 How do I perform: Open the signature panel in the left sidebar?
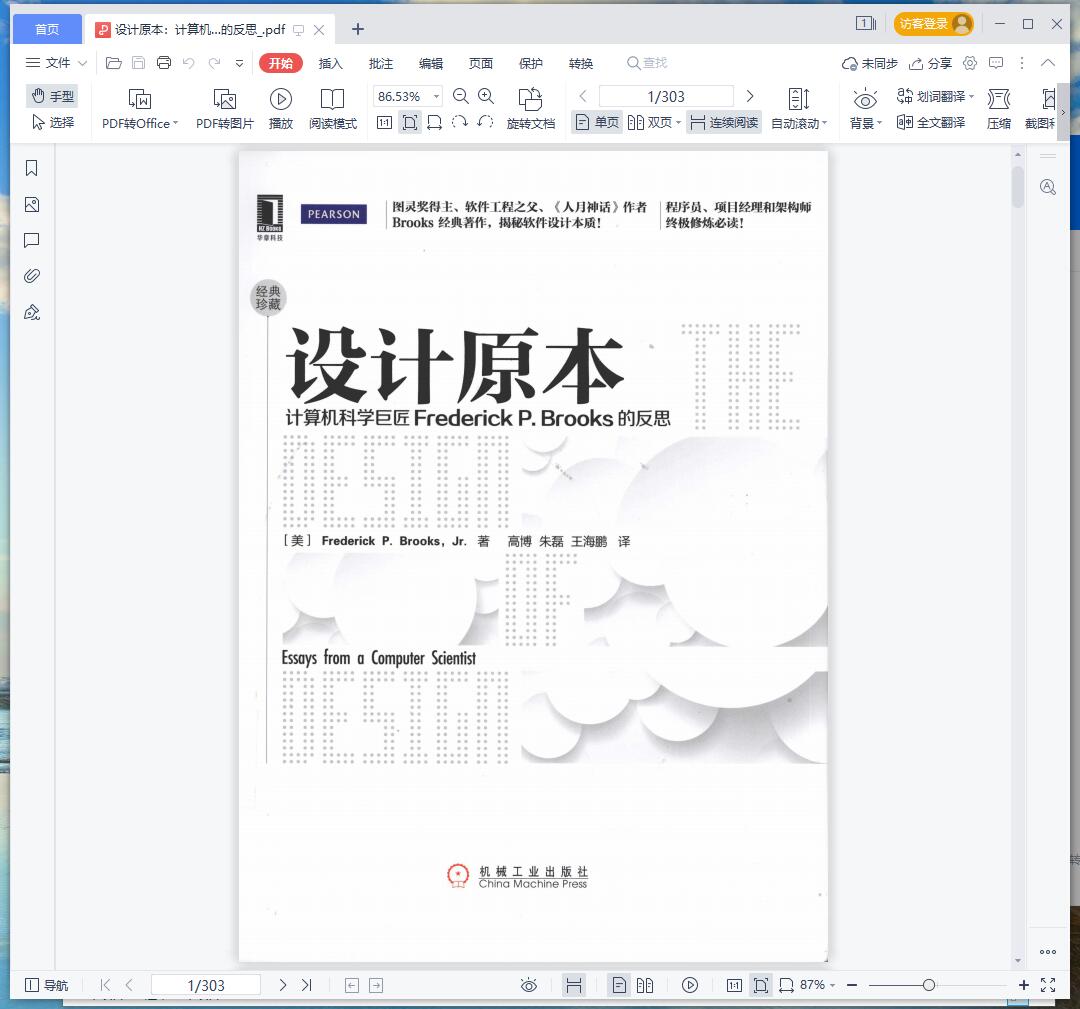pos(32,313)
